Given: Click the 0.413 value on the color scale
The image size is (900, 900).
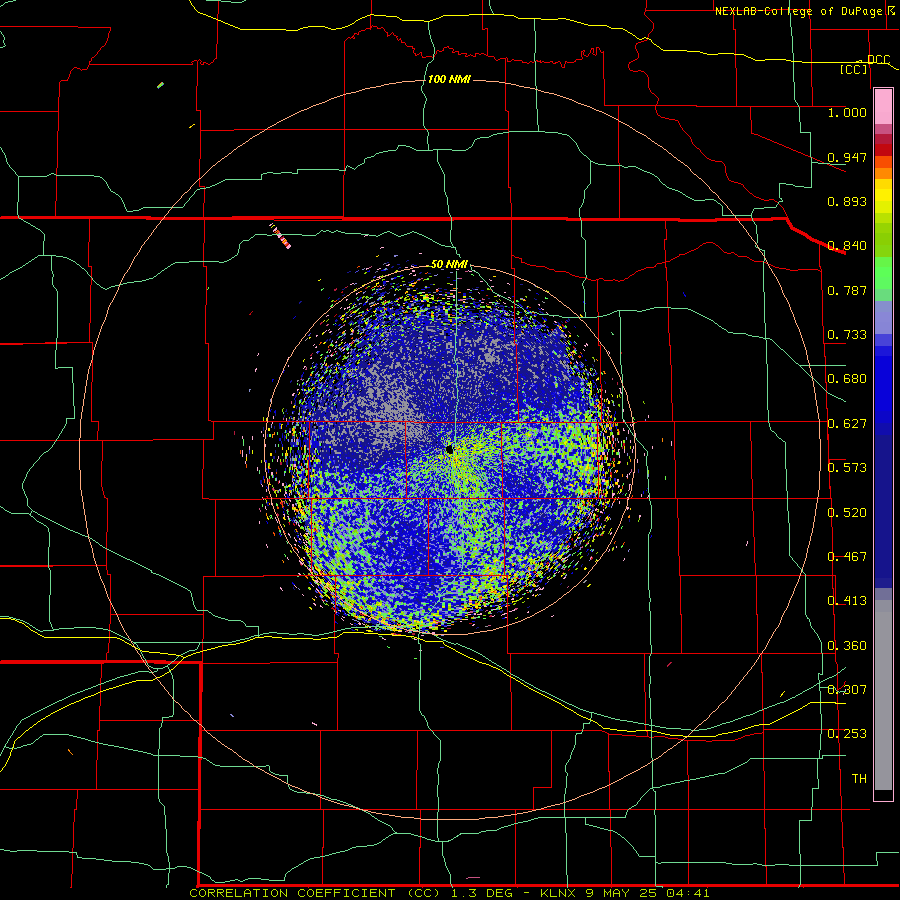Looking at the screenshot, I should (x=847, y=601).
